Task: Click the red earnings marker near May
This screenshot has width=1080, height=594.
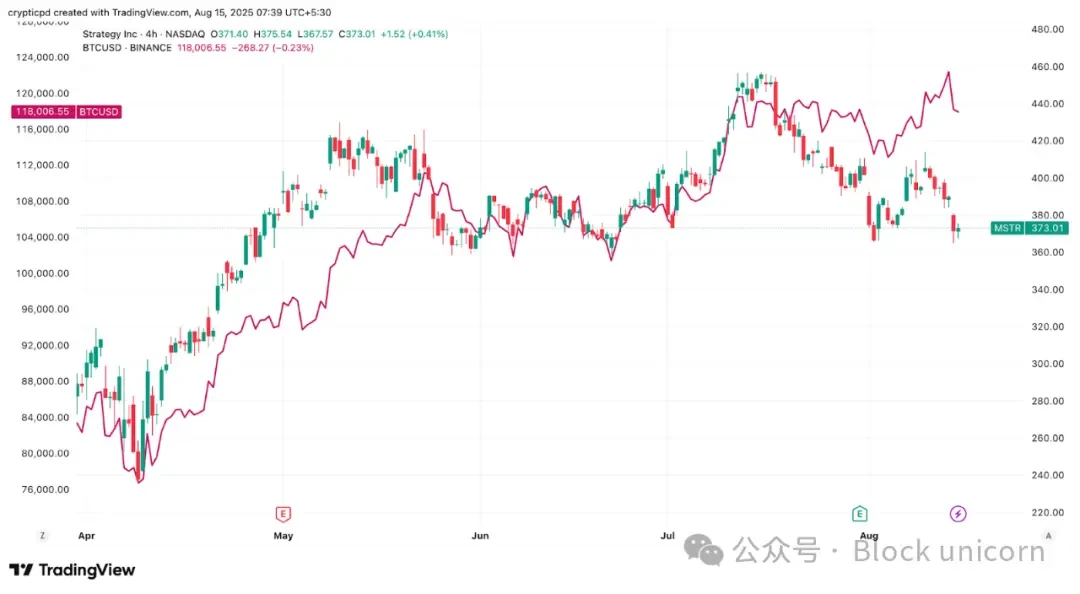Action: pyautogui.click(x=283, y=514)
